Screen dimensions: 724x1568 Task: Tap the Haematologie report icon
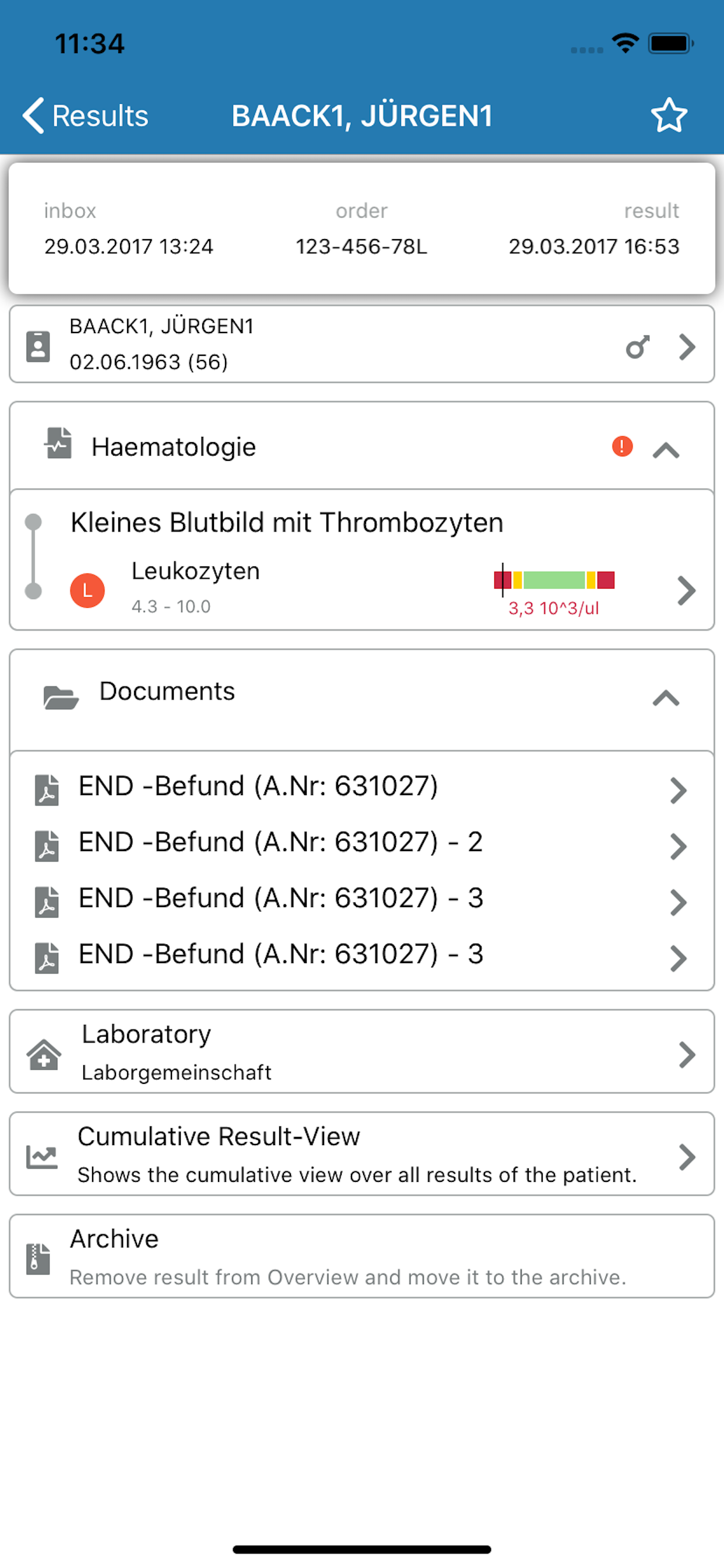(58, 443)
